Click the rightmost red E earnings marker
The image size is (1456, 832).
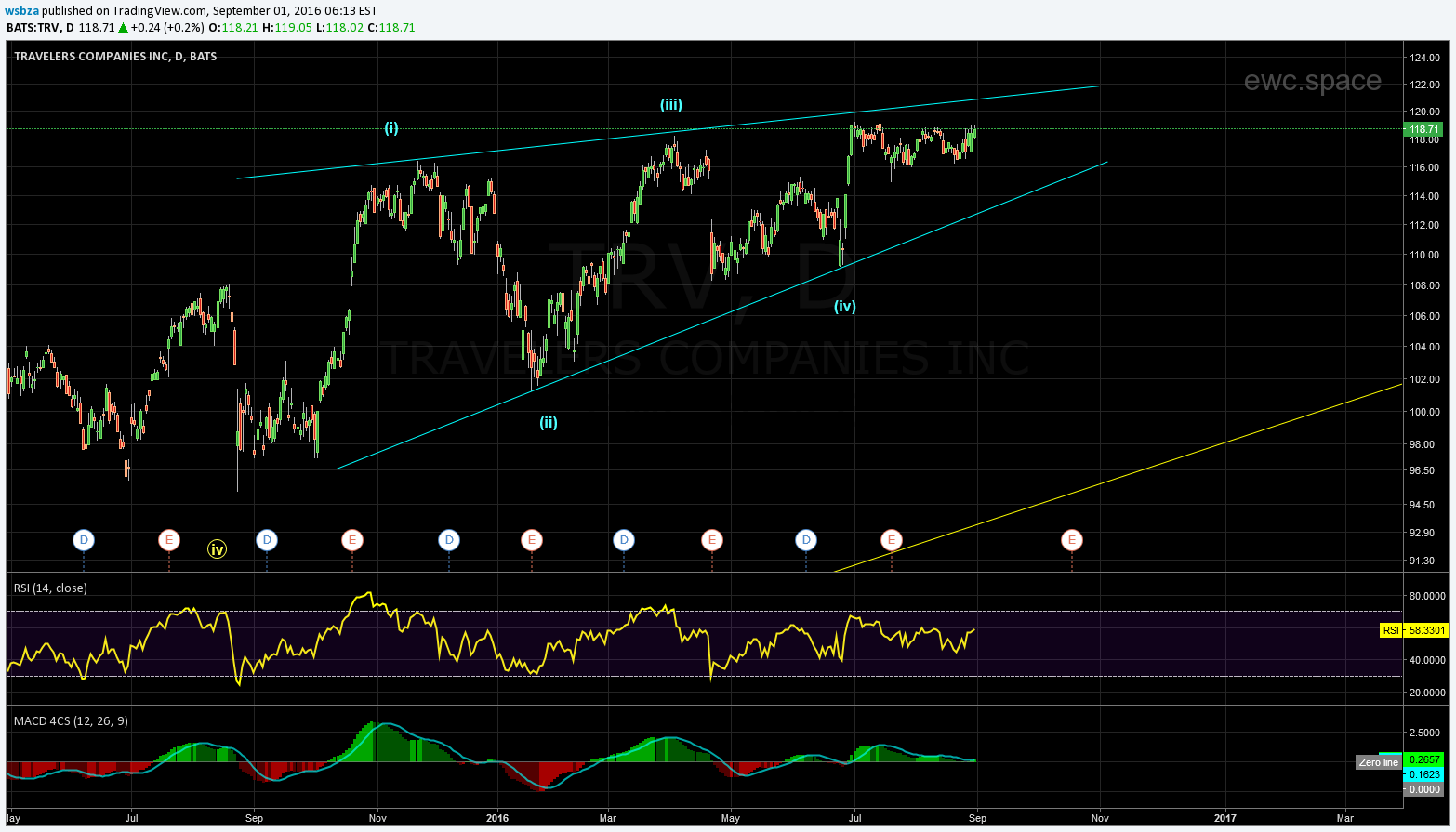pyautogui.click(x=1071, y=540)
